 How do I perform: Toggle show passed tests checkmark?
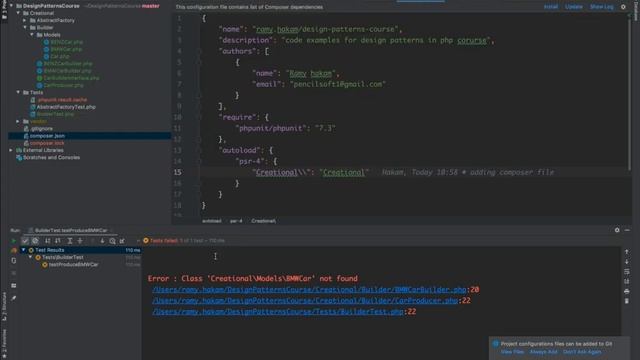(x=25, y=241)
